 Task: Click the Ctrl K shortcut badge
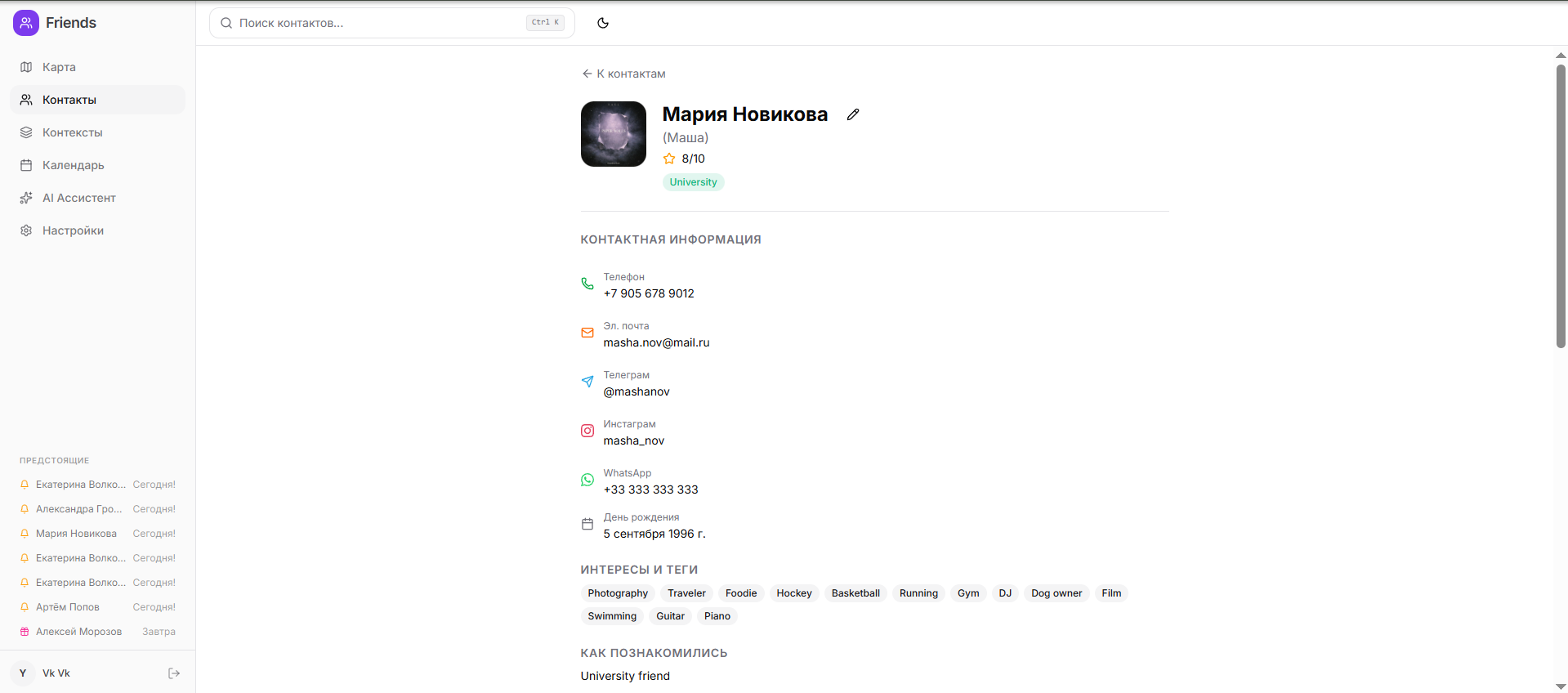[545, 23]
